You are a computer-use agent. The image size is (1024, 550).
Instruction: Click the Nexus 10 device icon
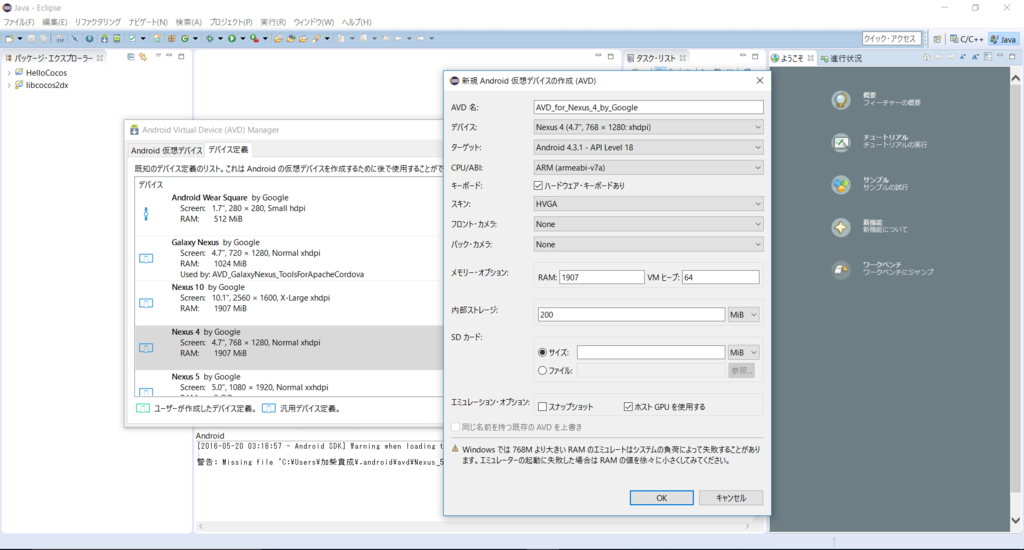coord(146,303)
